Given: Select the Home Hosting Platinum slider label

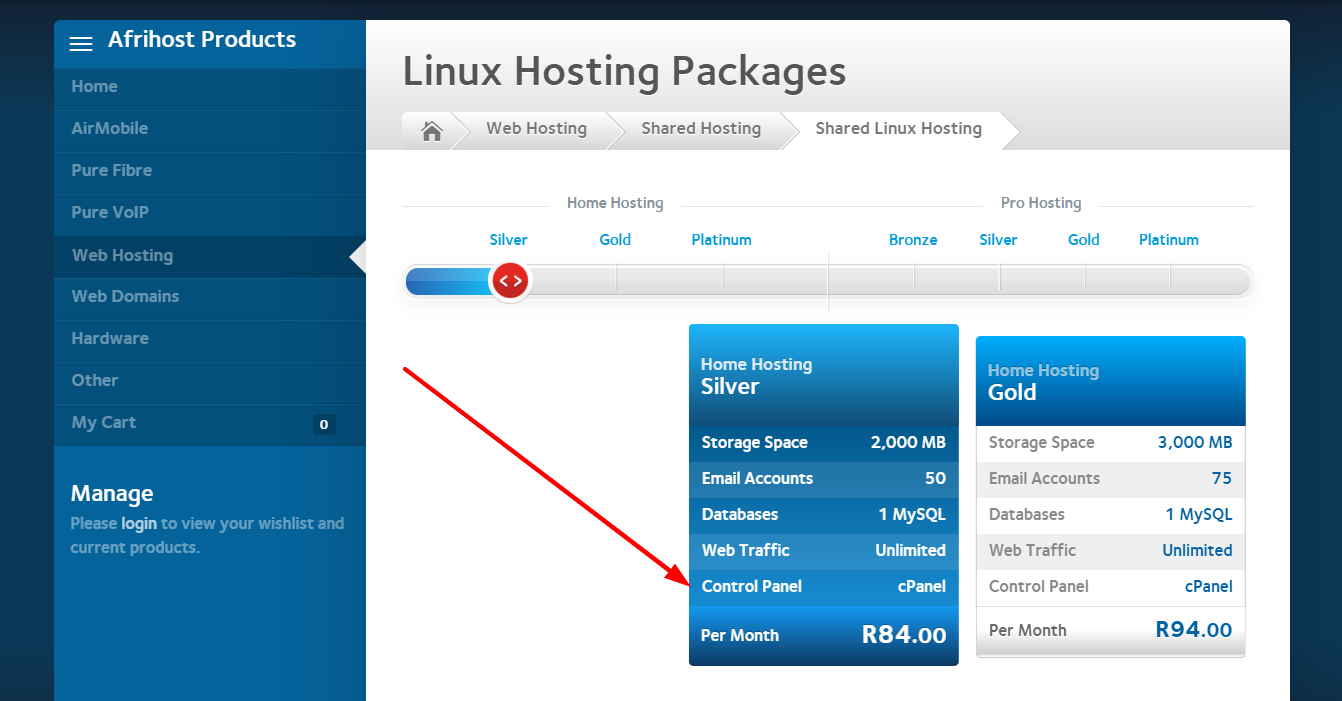Looking at the screenshot, I should 721,240.
